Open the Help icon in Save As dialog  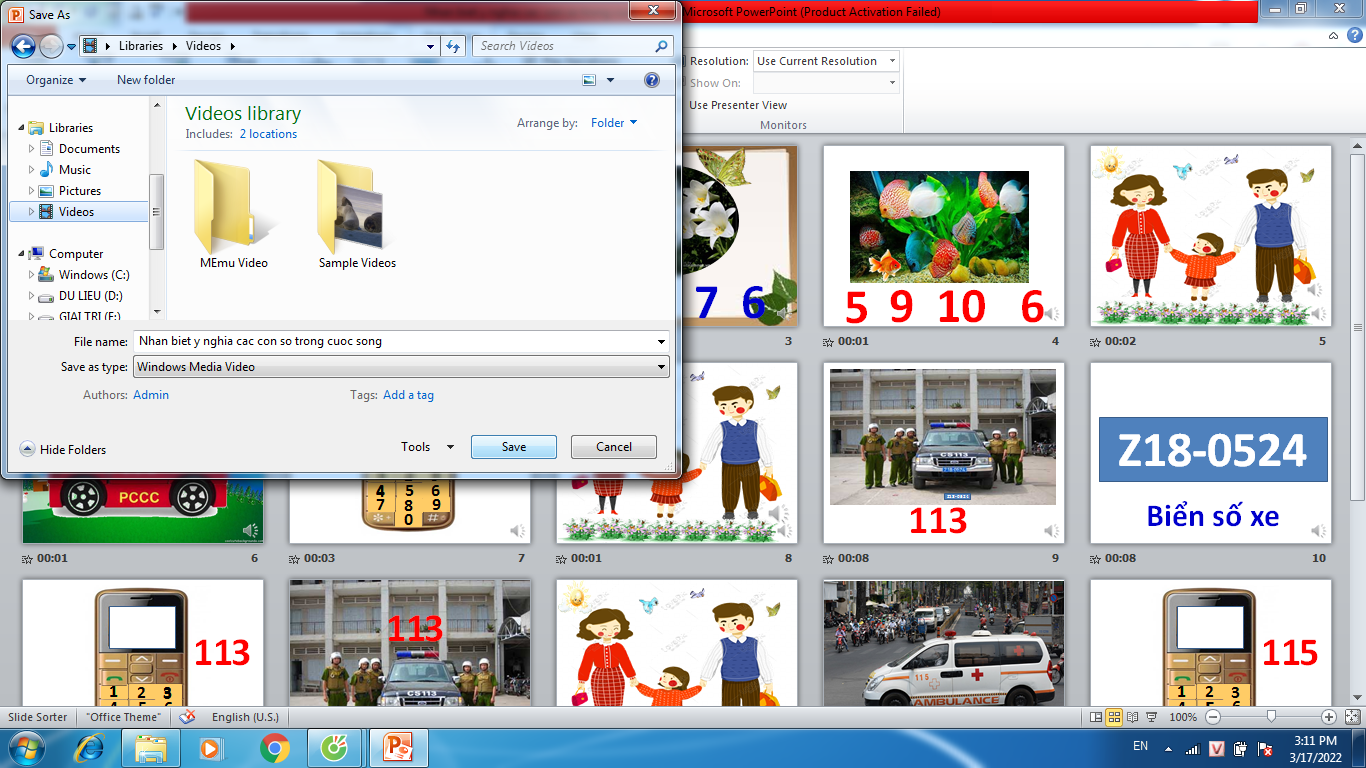coord(652,80)
